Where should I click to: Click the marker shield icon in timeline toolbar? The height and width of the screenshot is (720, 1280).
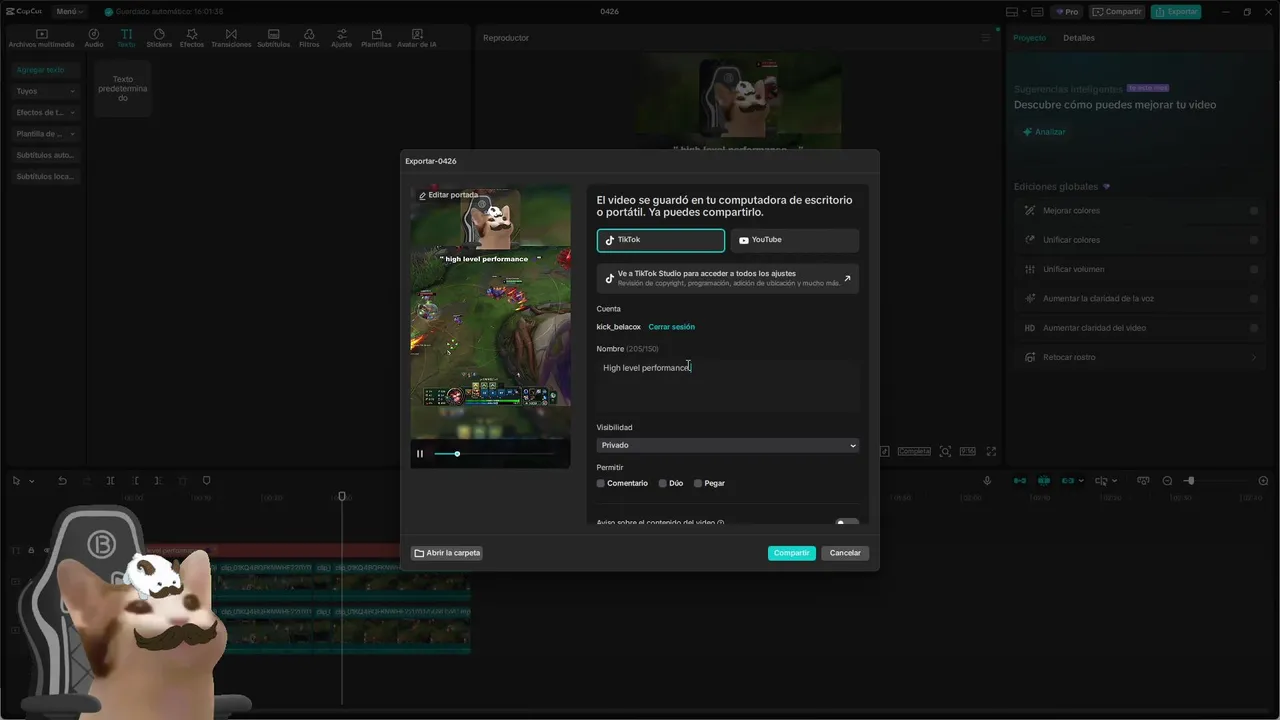point(207,481)
